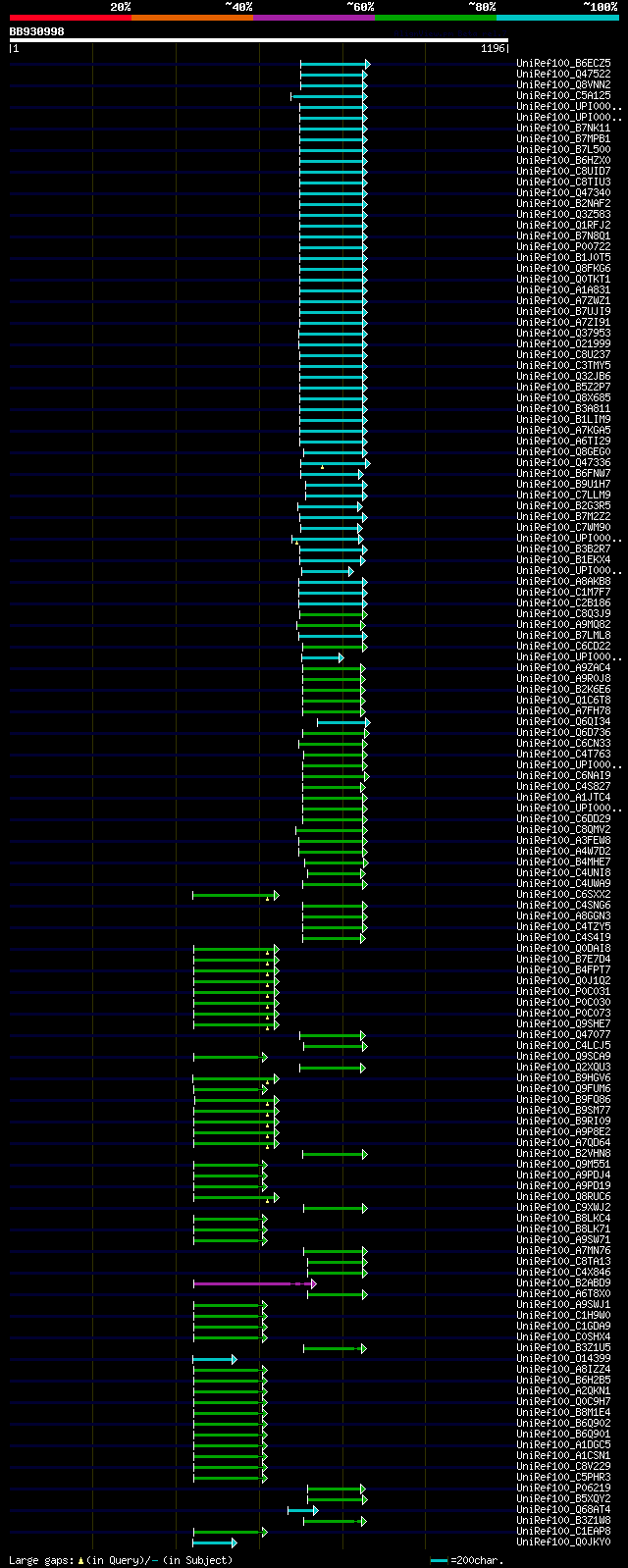Click the green alignment bar for Q47077
Screen dimensions: 628x1568
pyautogui.click(x=333, y=1035)
